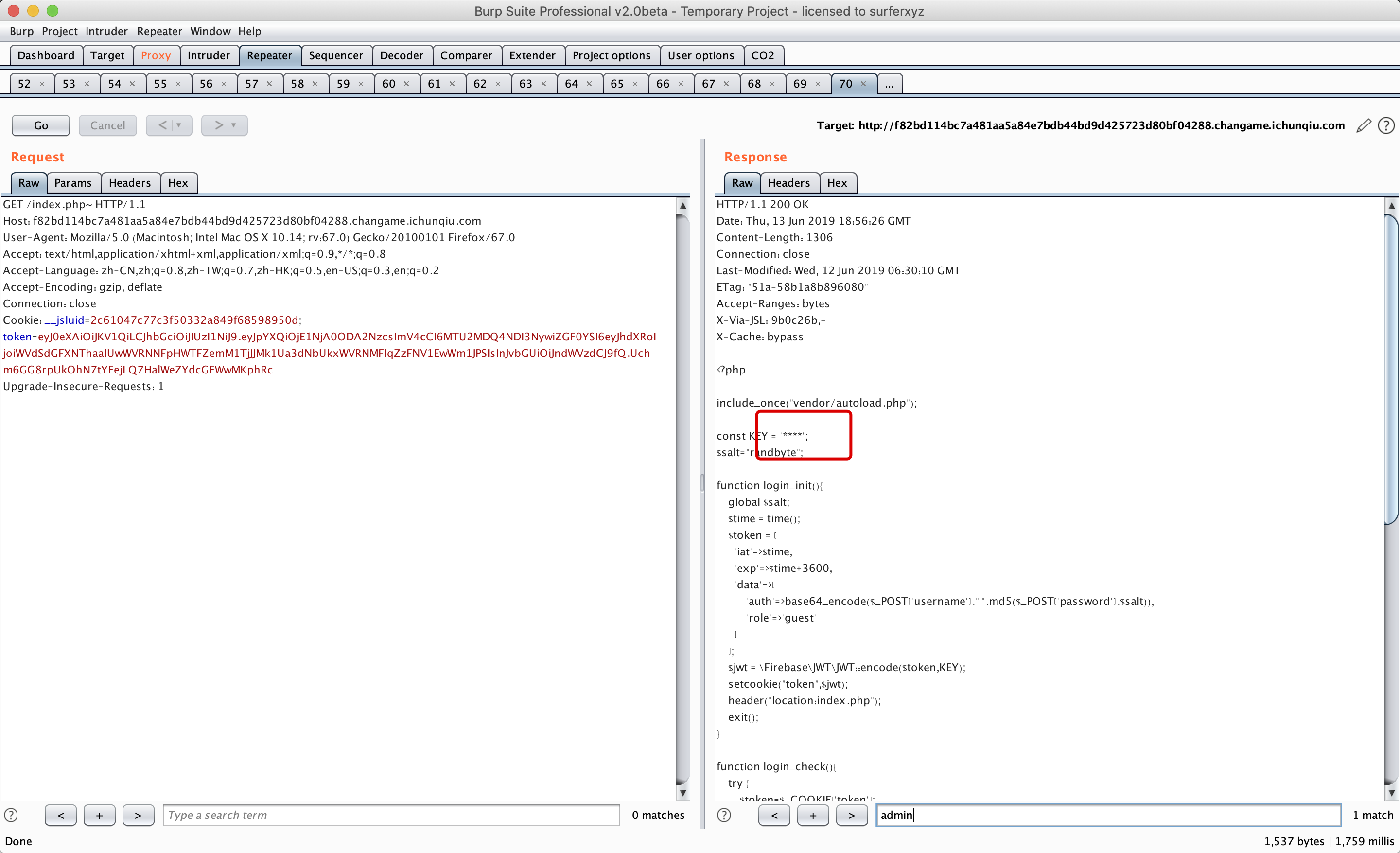
Task: Show more Repeater tabs via ellipsis
Action: pyautogui.click(x=889, y=84)
